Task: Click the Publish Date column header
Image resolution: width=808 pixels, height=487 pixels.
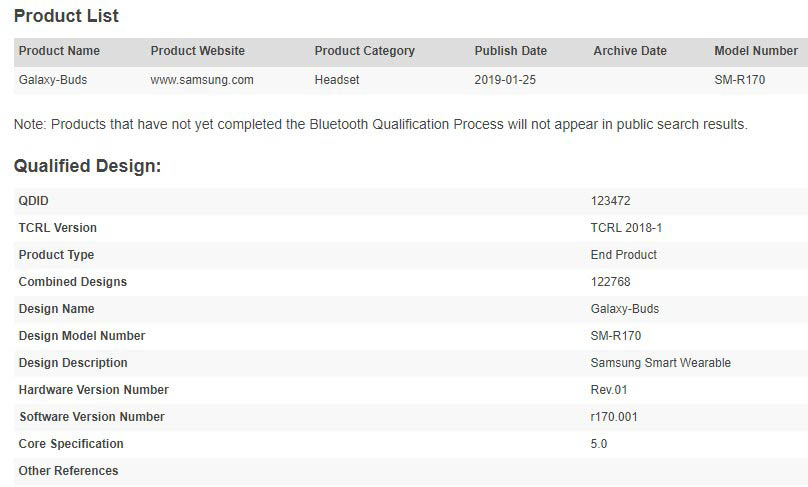Action: pyautogui.click(x=510, y=51)
